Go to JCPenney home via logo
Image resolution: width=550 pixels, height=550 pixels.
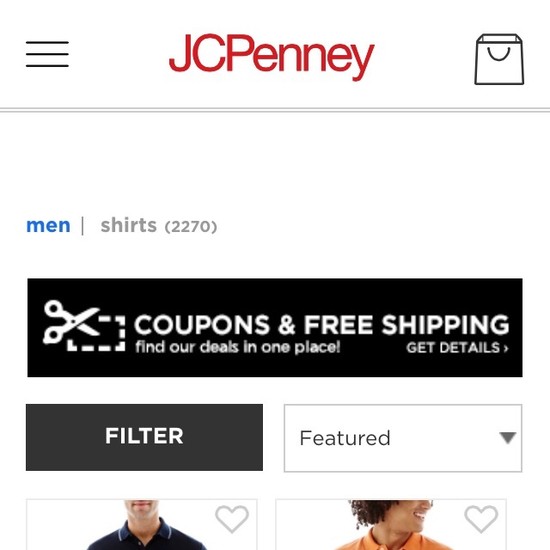coord(272,56)
